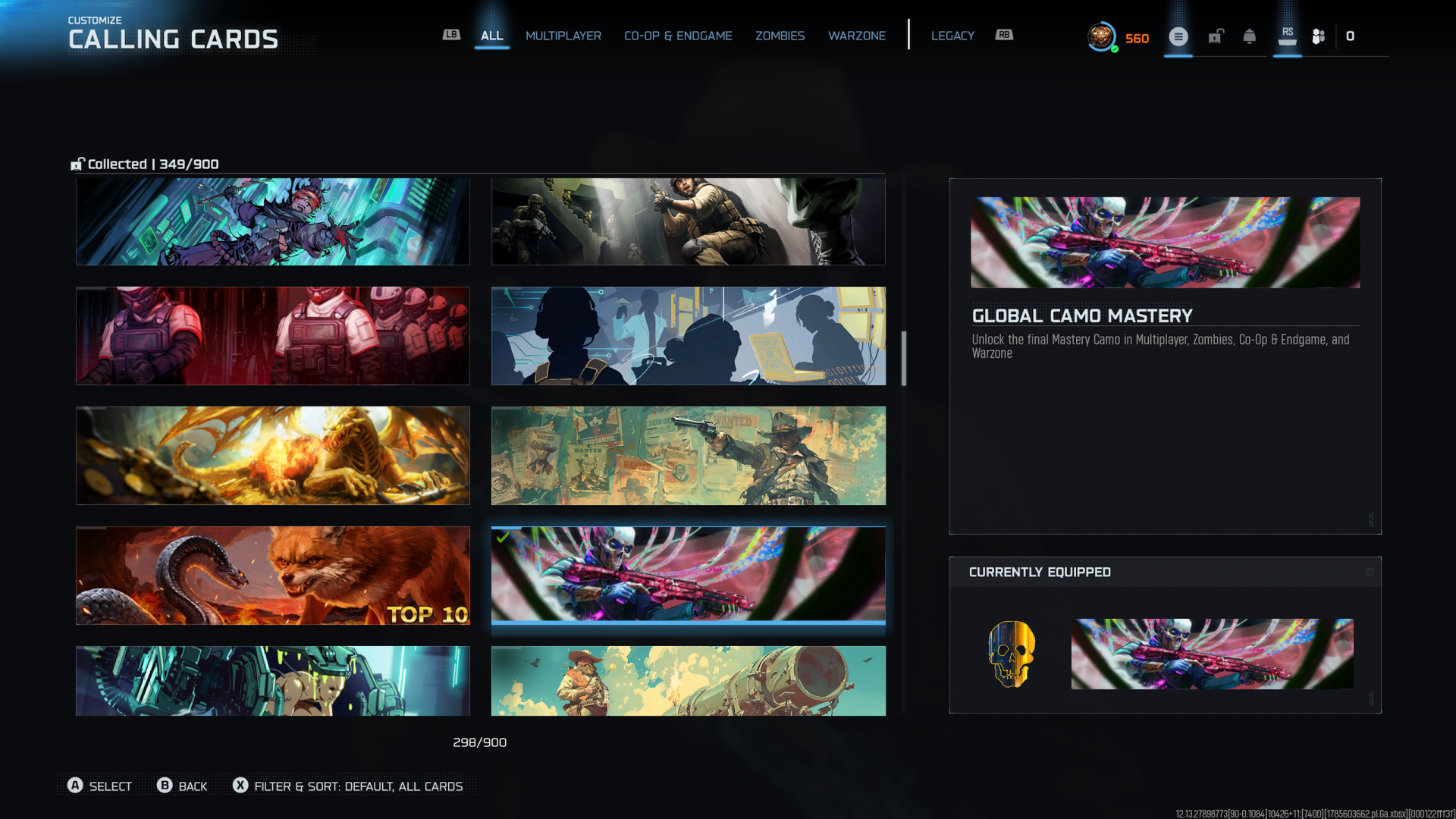The height and width of the screenshot is (819, 1456).
Task: Open the notifications bell icon
Action: point(1250,36)
